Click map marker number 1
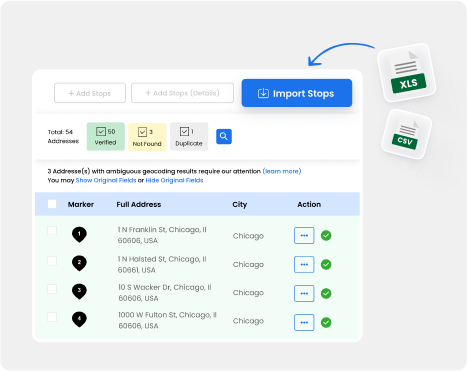 pos(79,235)
